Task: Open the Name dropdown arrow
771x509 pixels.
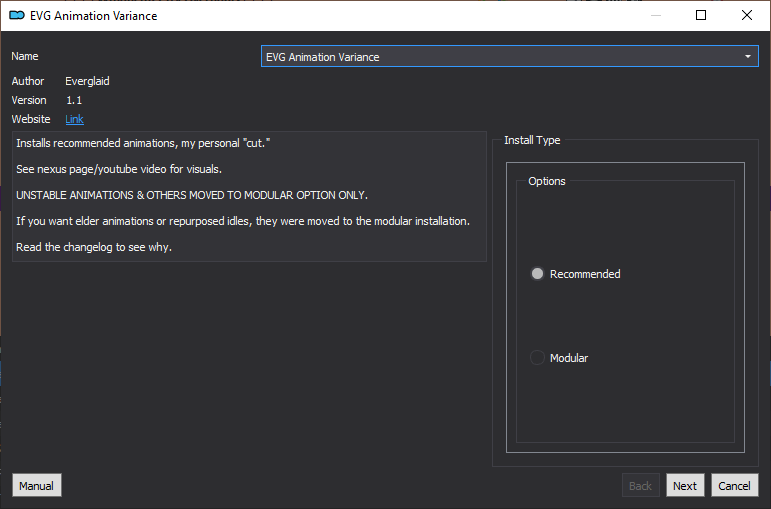Action: [747, 57]
